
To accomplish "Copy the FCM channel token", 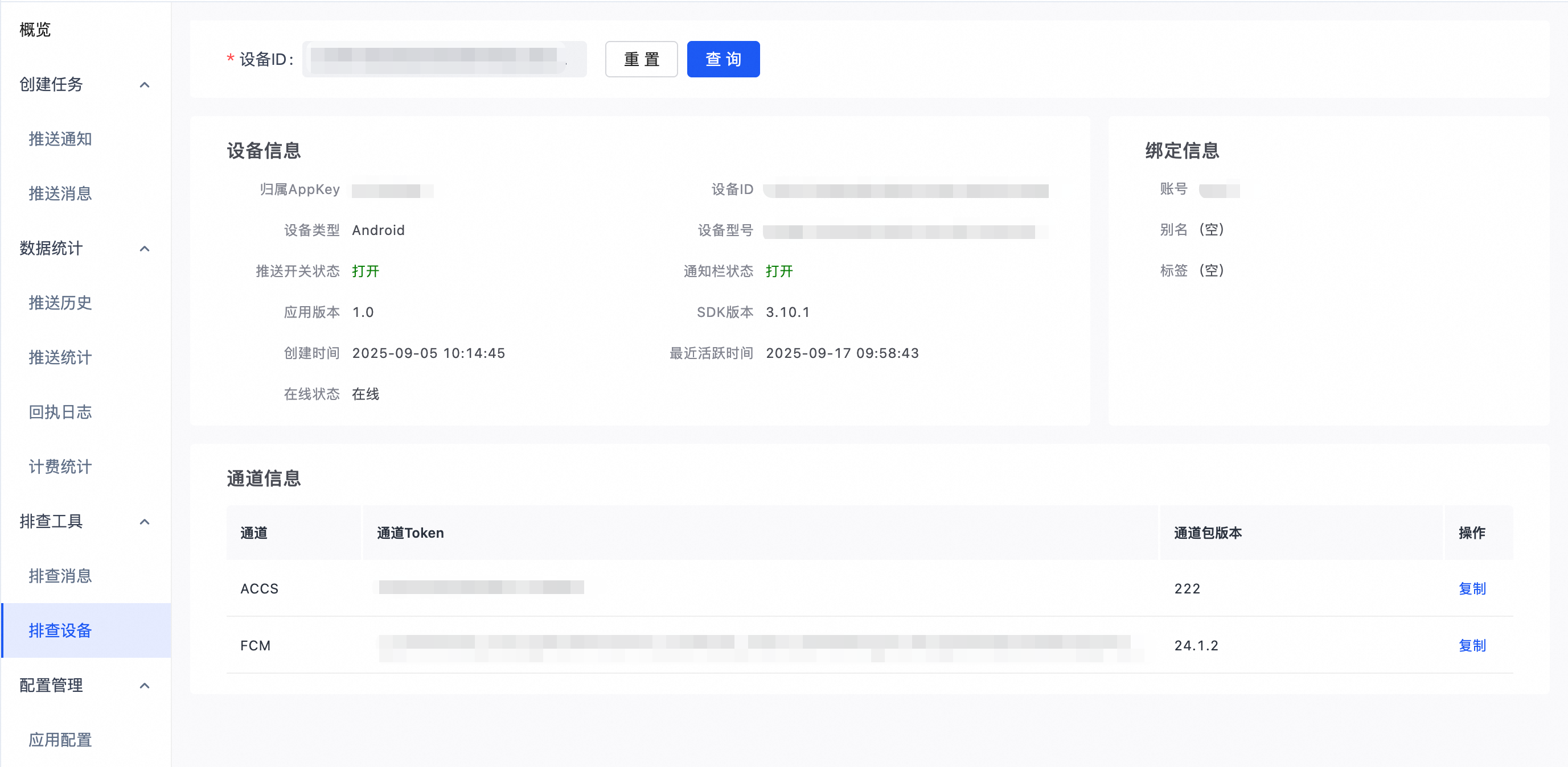I will (x=1472, y=645).
